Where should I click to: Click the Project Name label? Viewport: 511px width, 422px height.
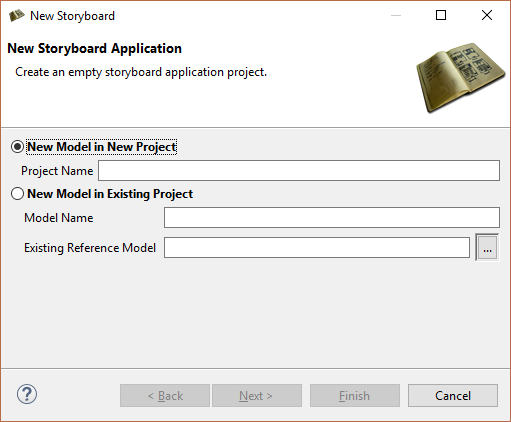[x=57, y=171]
